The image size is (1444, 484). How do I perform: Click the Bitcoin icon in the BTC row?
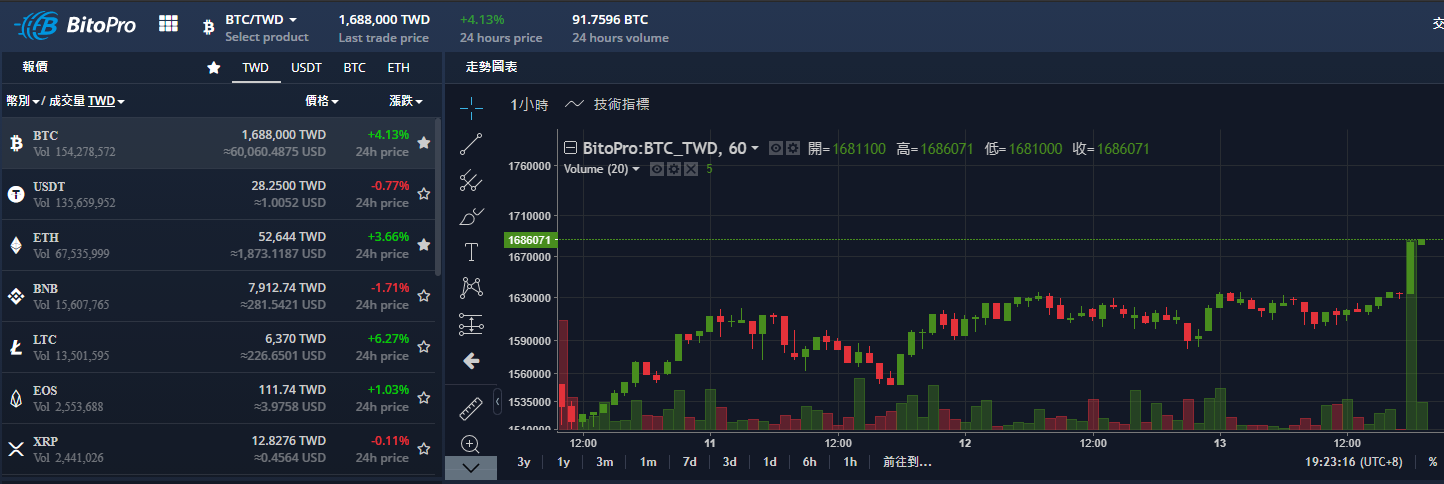16,143
